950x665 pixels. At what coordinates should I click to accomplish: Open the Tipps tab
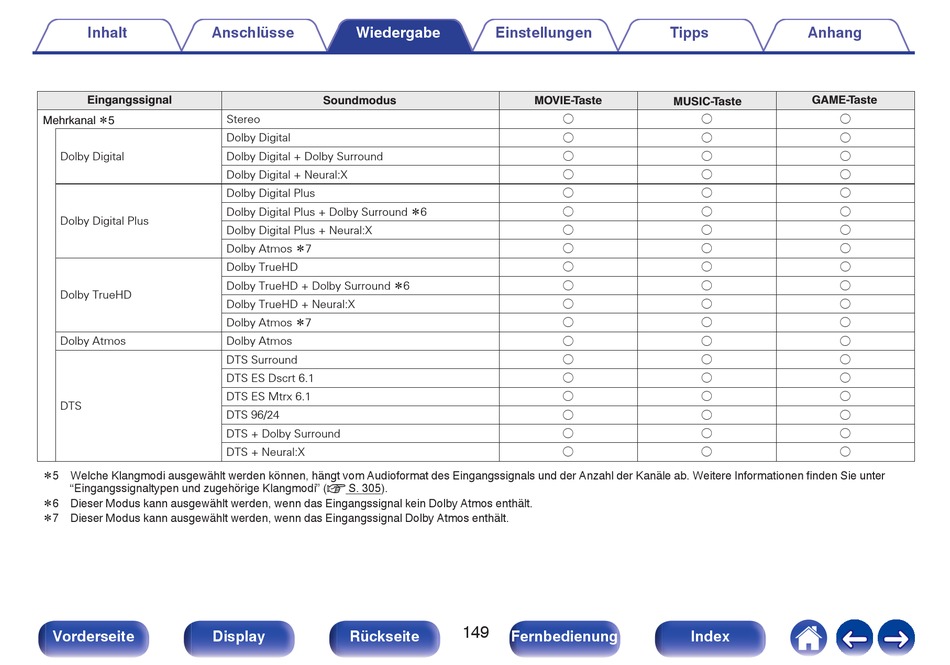pos(689,34)
